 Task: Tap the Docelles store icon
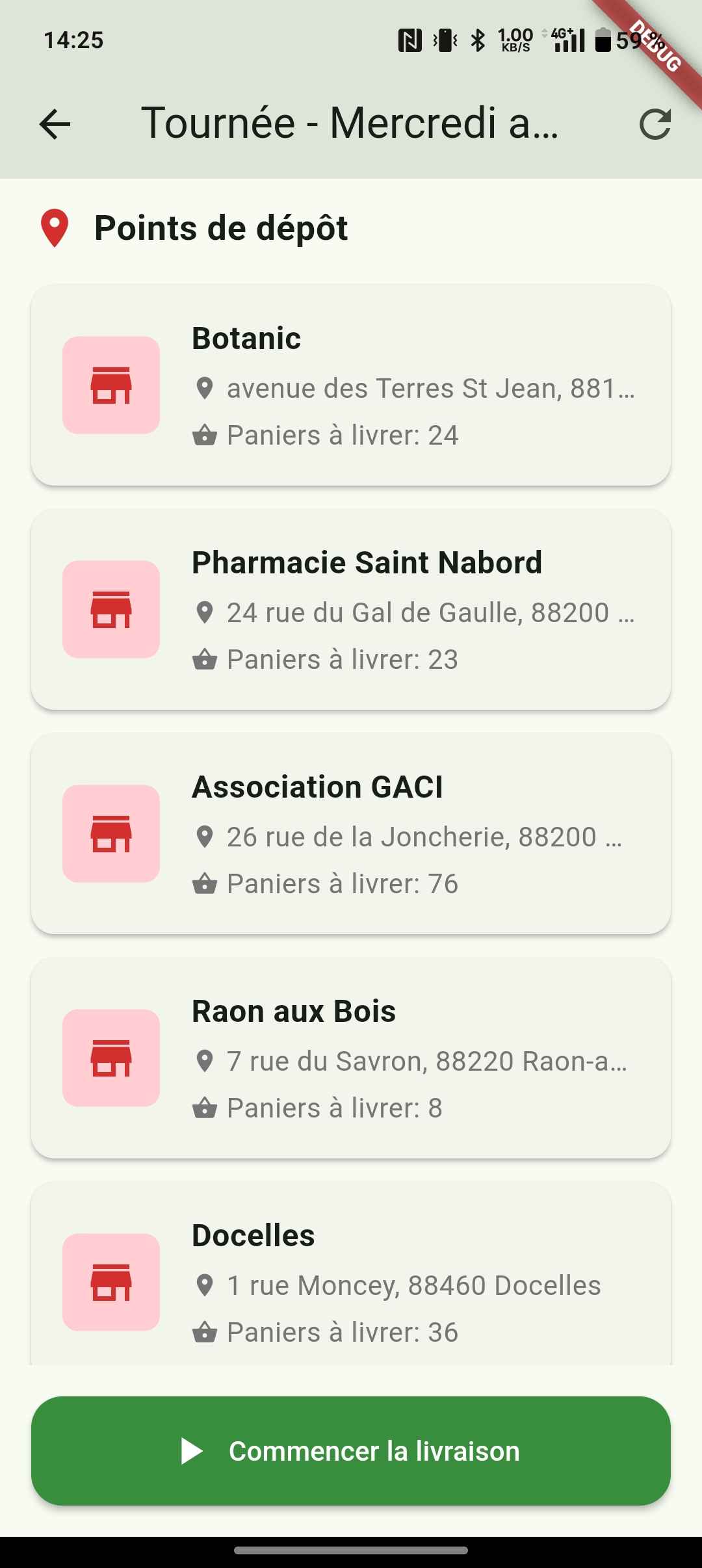pyautogui.click(x=111, y=1282)
